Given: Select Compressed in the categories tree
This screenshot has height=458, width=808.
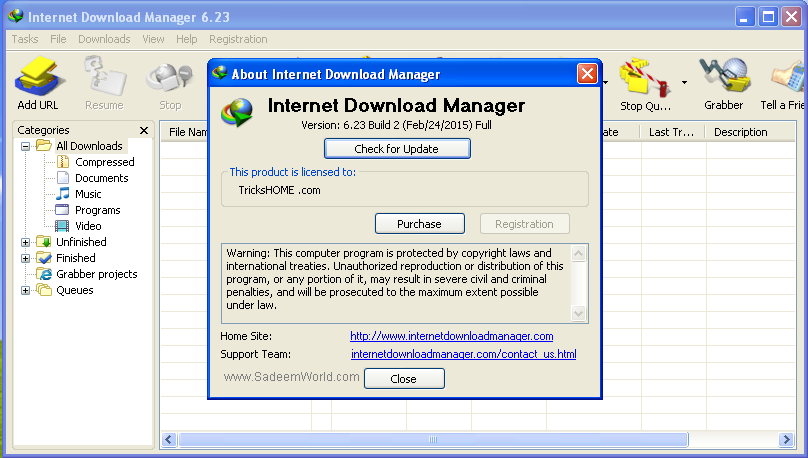Looking at the screenshot, I should 105,162.
